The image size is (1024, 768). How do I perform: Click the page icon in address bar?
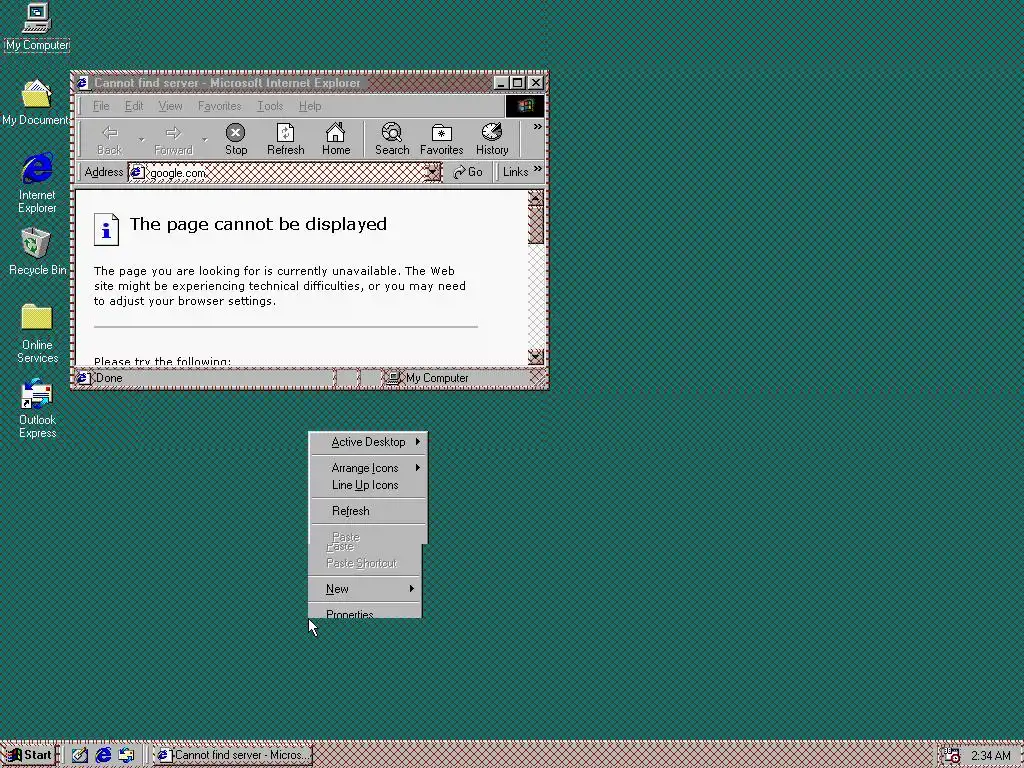coord(137,172)
